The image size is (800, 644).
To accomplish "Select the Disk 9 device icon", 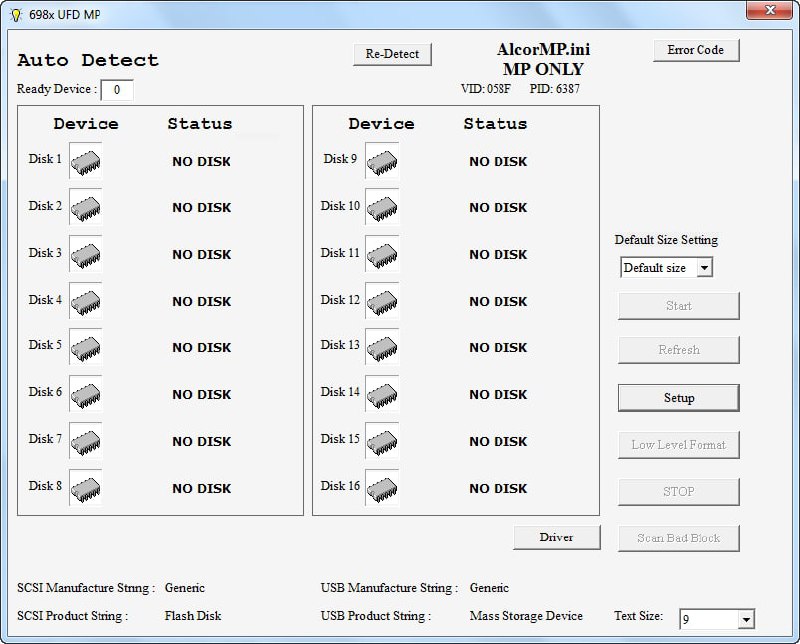I will click(x=381, y=161).
